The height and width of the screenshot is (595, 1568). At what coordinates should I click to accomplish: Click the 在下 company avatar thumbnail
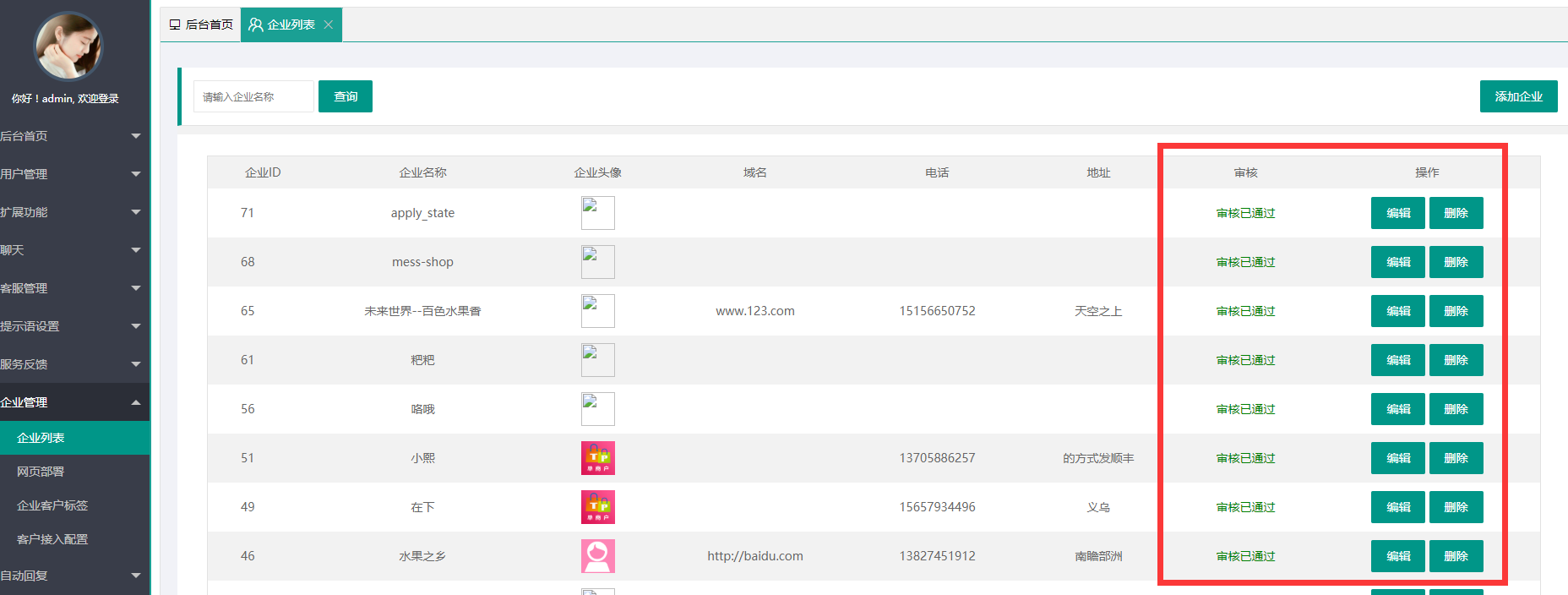tap(597, 507)
